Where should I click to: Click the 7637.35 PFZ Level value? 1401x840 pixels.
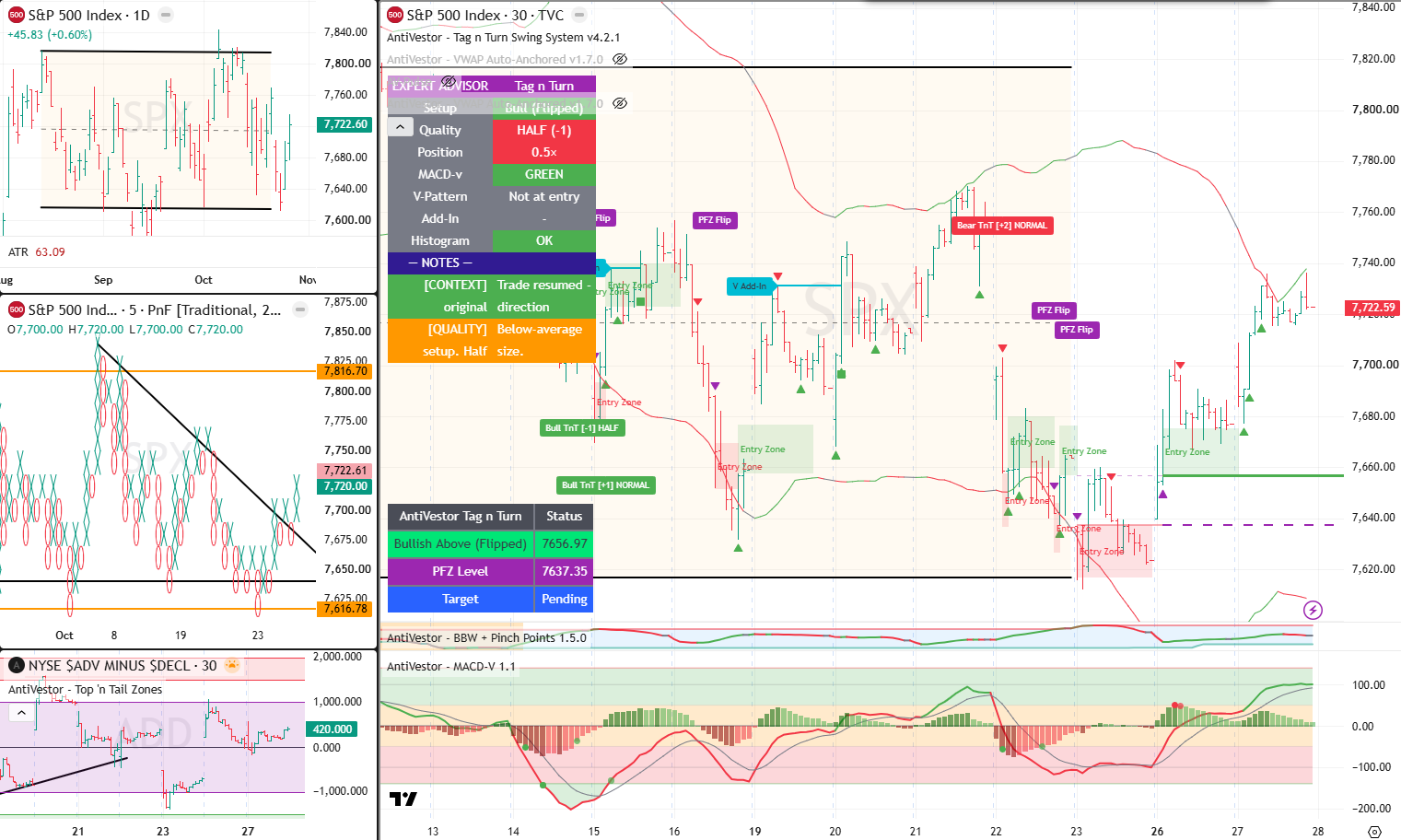pyautogui.click(x=565, y=571)
